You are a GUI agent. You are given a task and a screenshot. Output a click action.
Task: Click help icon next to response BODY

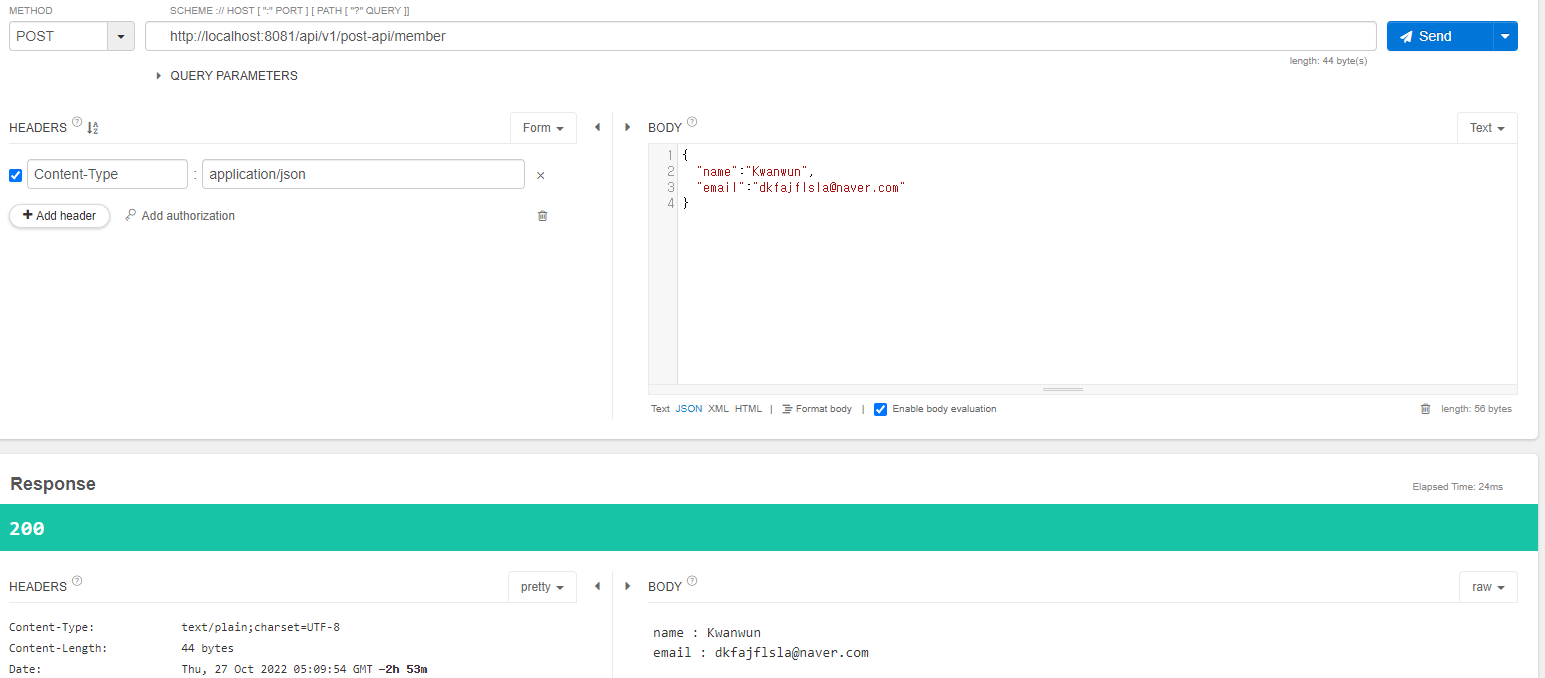click(692, 581)
